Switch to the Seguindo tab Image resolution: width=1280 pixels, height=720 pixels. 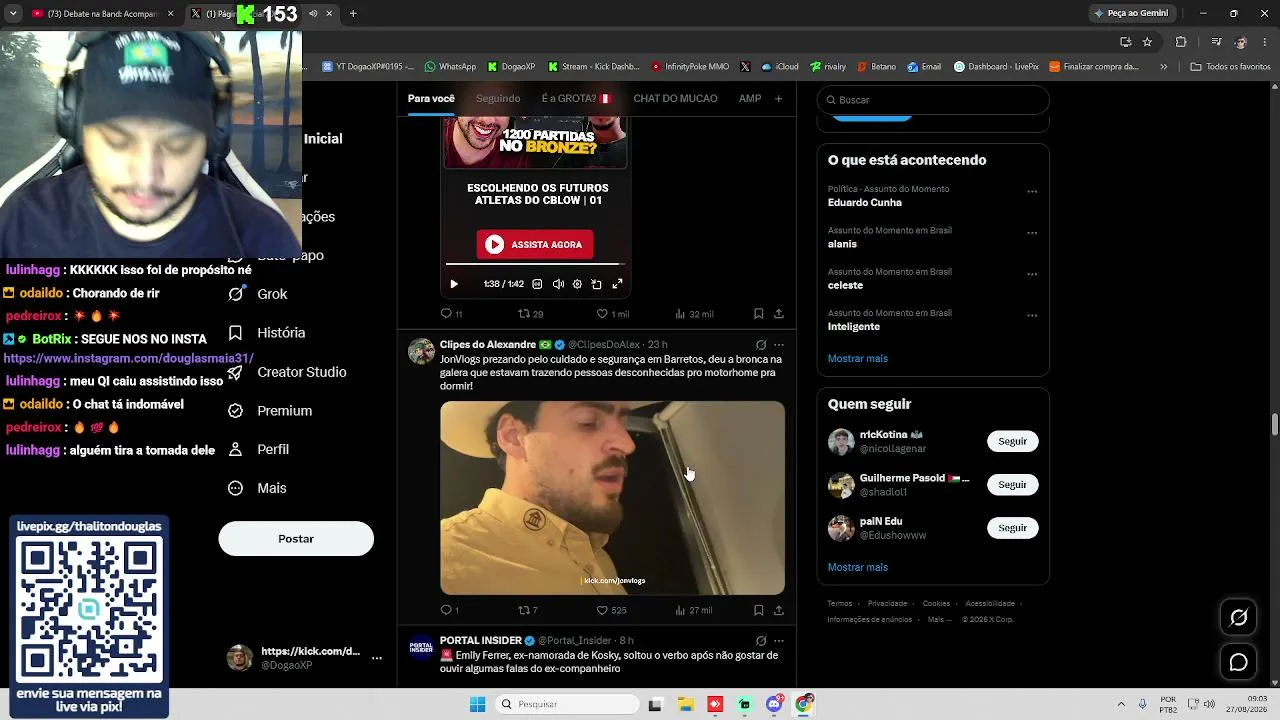498,99
